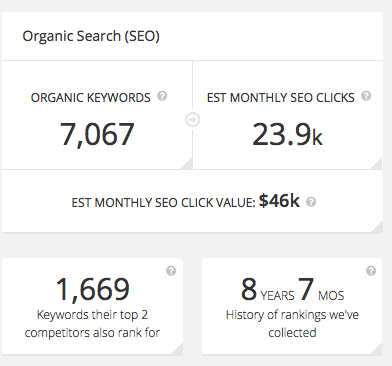Click help icon beside Est Monthly SEO Clicks

coord(366,96)
